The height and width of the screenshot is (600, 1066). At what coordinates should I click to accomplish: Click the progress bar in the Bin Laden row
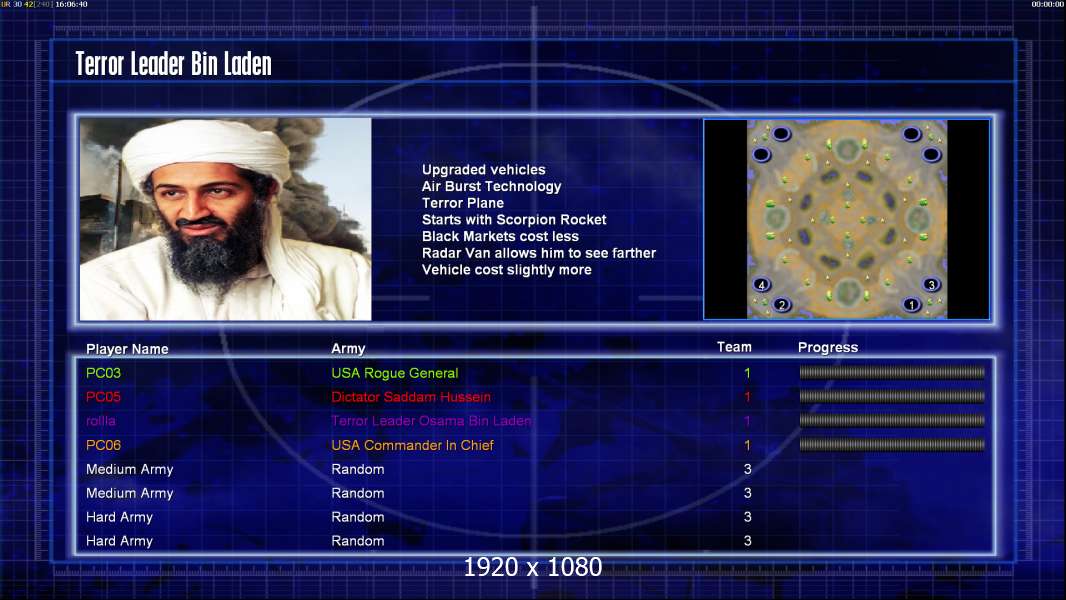click(x=892, y=421)
